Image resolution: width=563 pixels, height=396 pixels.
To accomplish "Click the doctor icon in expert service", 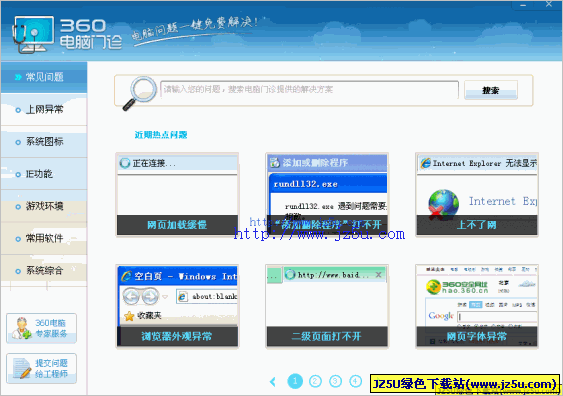I will click(x=21, y=328).
